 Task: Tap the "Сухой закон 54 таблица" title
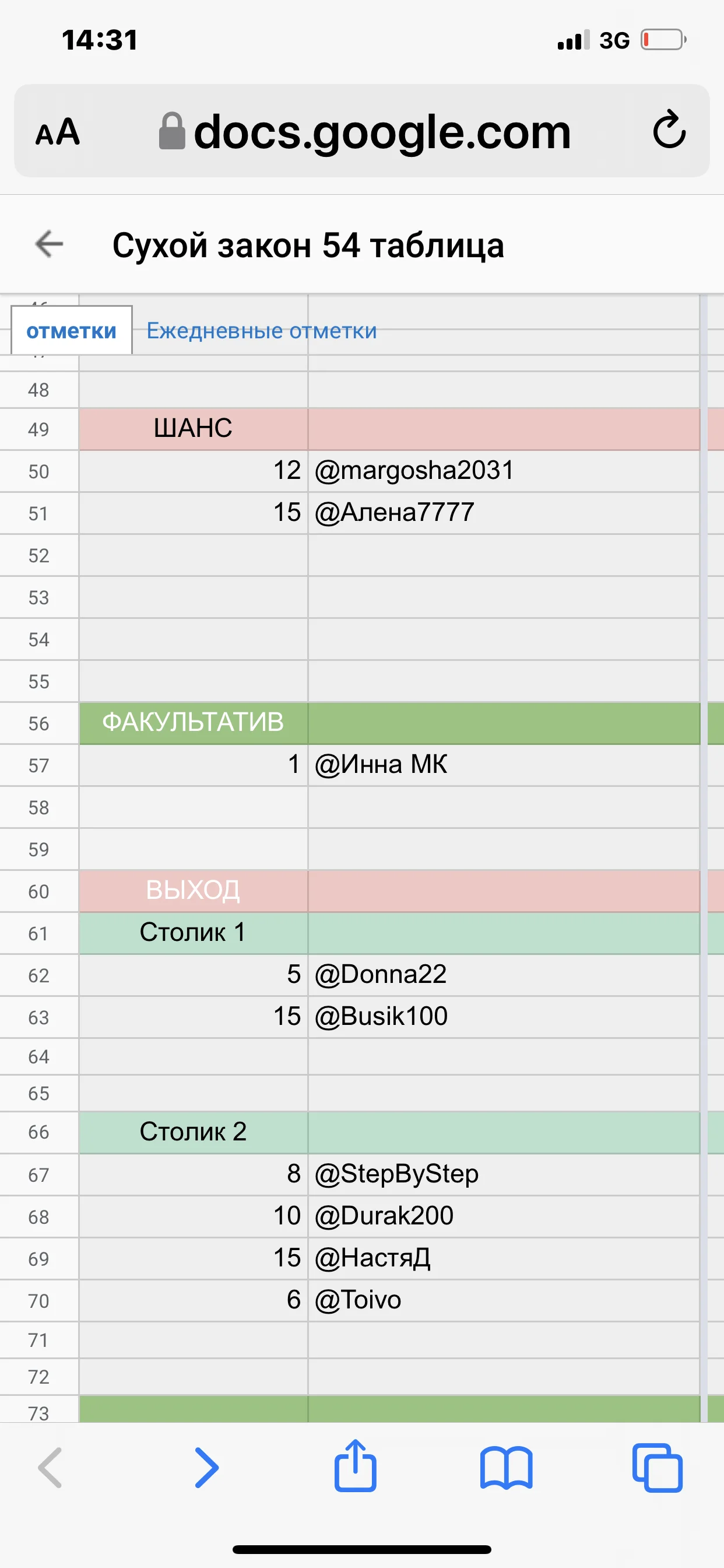[x=308, y=246]
